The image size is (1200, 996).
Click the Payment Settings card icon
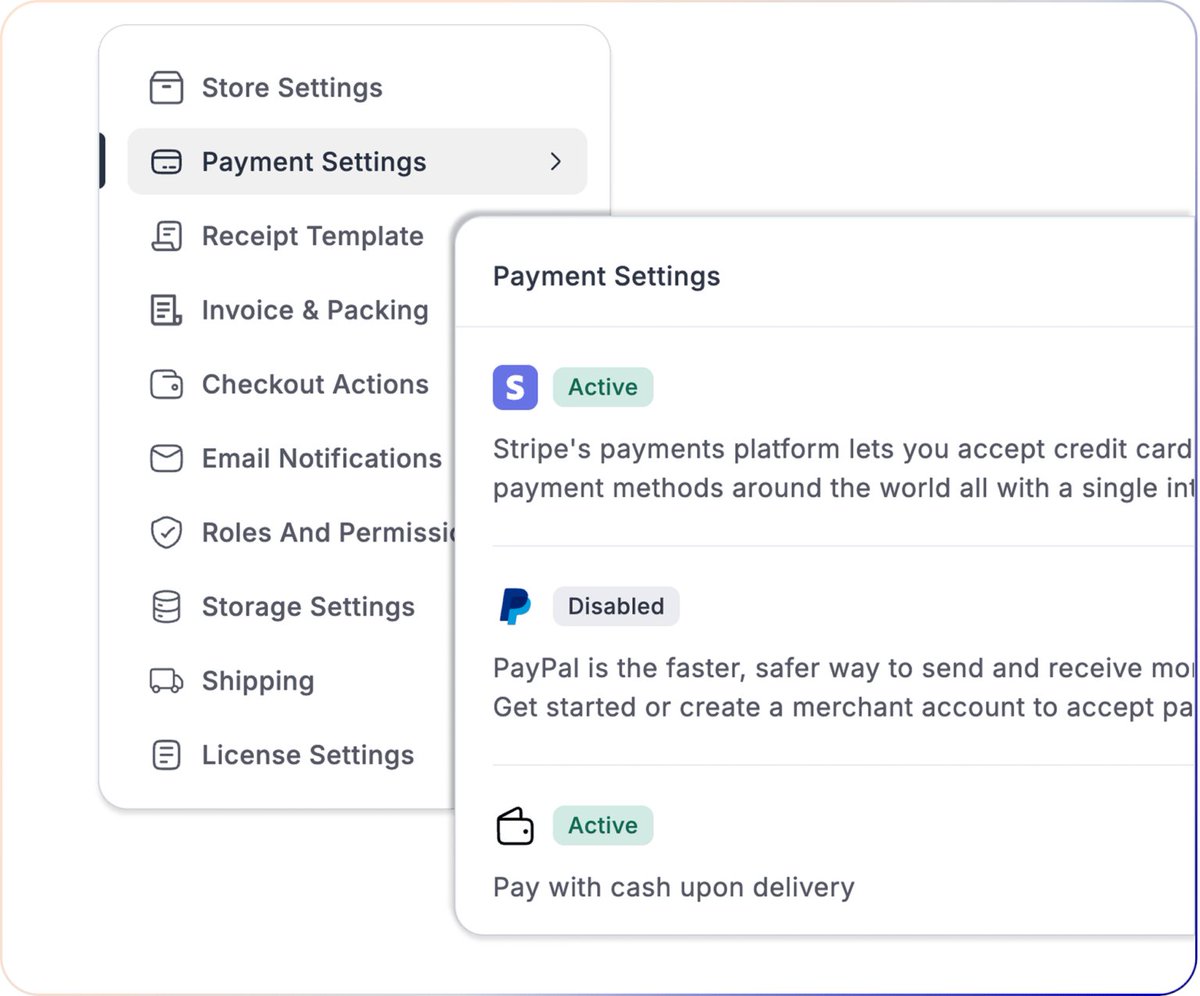click(166, 162)
